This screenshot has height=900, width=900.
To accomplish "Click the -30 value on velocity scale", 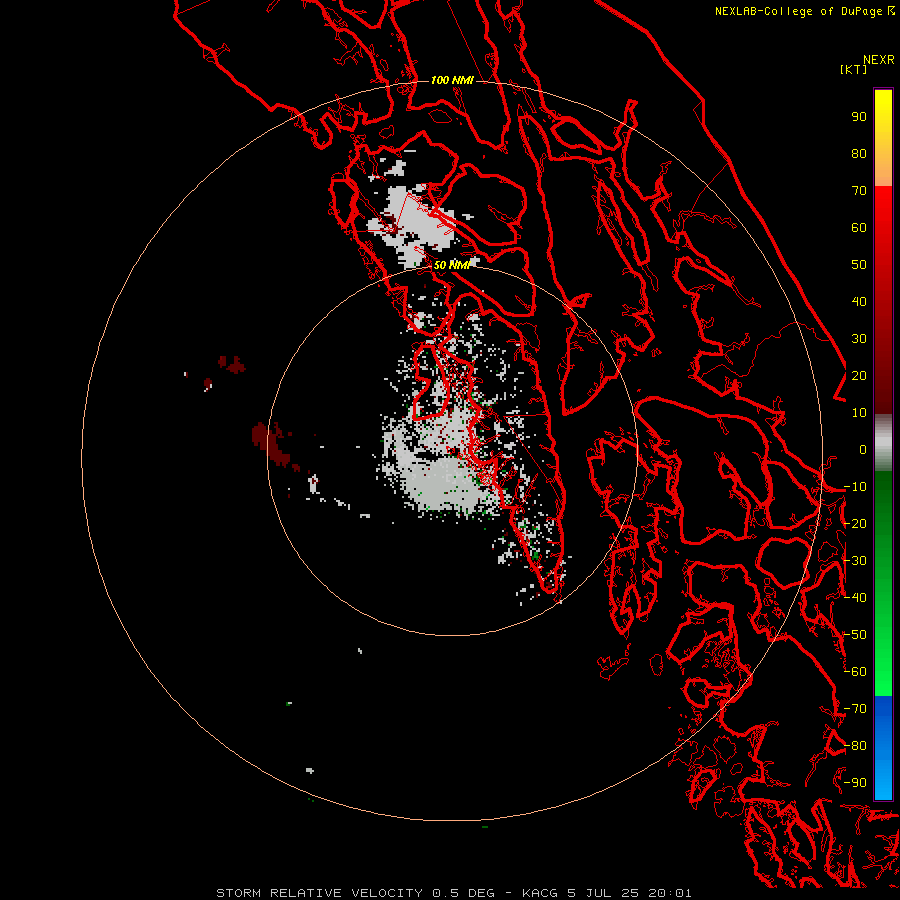I will click(x=855, y=561).
